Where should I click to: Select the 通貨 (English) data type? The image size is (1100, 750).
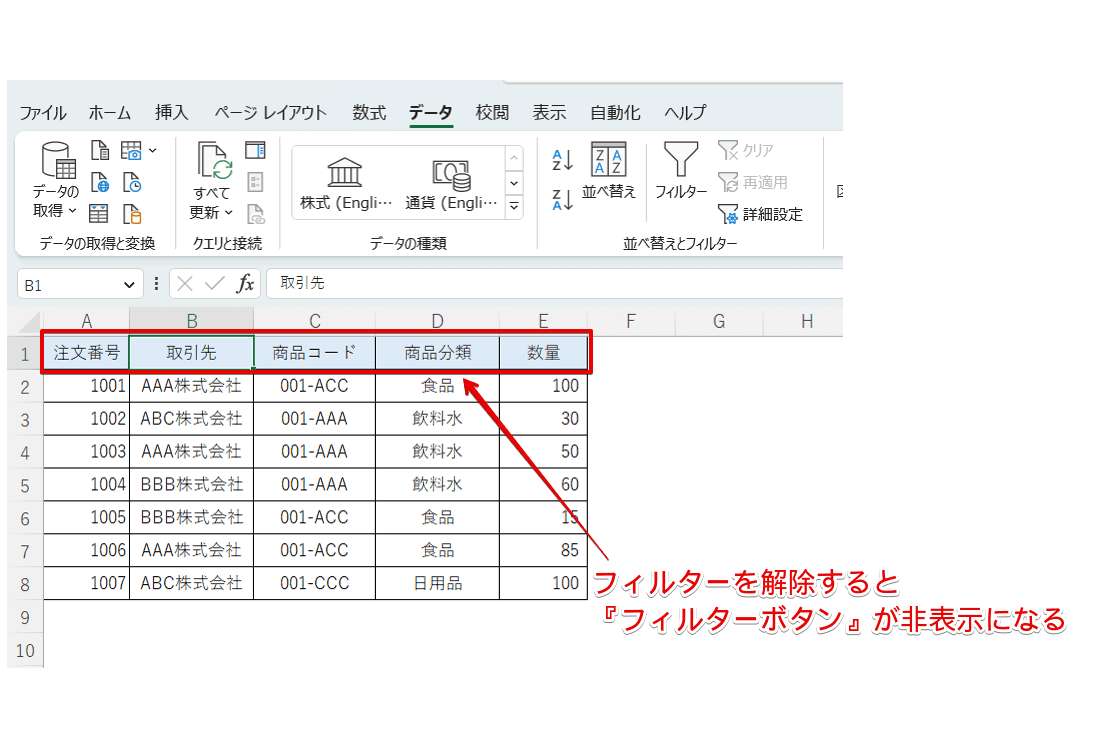(451, 183)
